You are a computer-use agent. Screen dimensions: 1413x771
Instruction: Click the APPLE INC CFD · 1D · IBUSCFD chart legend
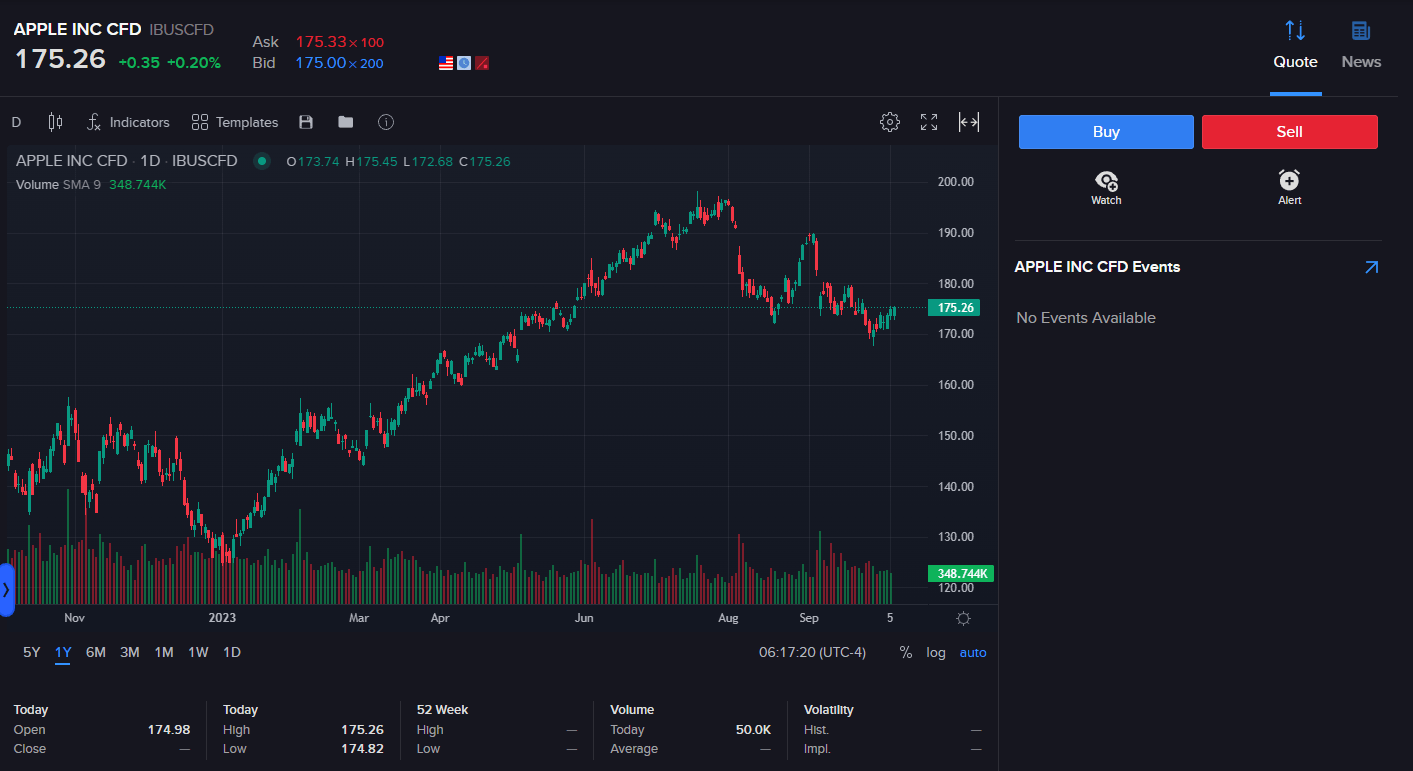127,161
